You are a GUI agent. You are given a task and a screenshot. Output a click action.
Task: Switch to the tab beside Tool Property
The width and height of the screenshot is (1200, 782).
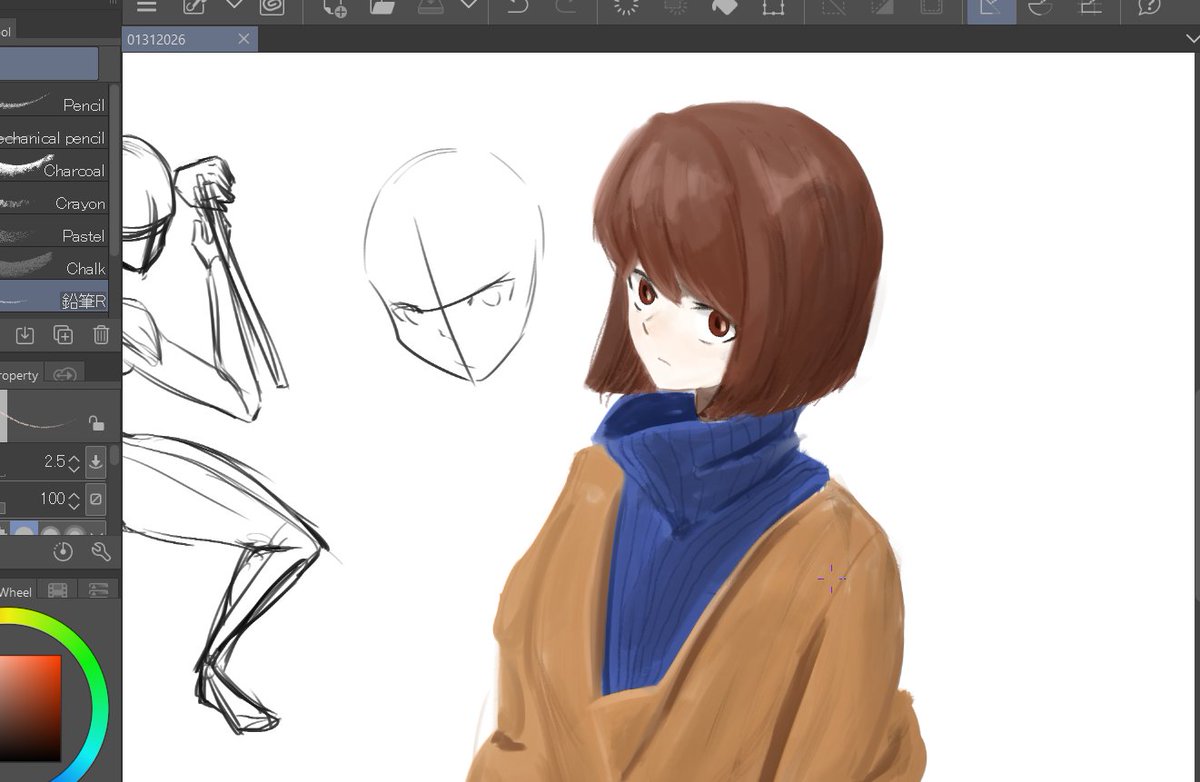point(65,374)
